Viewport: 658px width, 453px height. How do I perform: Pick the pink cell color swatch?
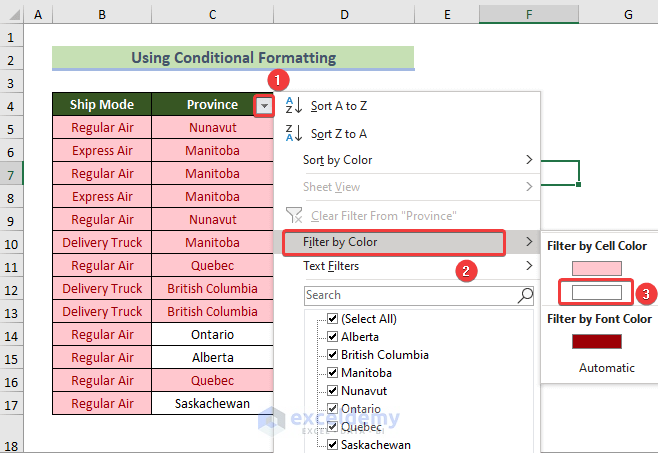(x=597, y=268)
